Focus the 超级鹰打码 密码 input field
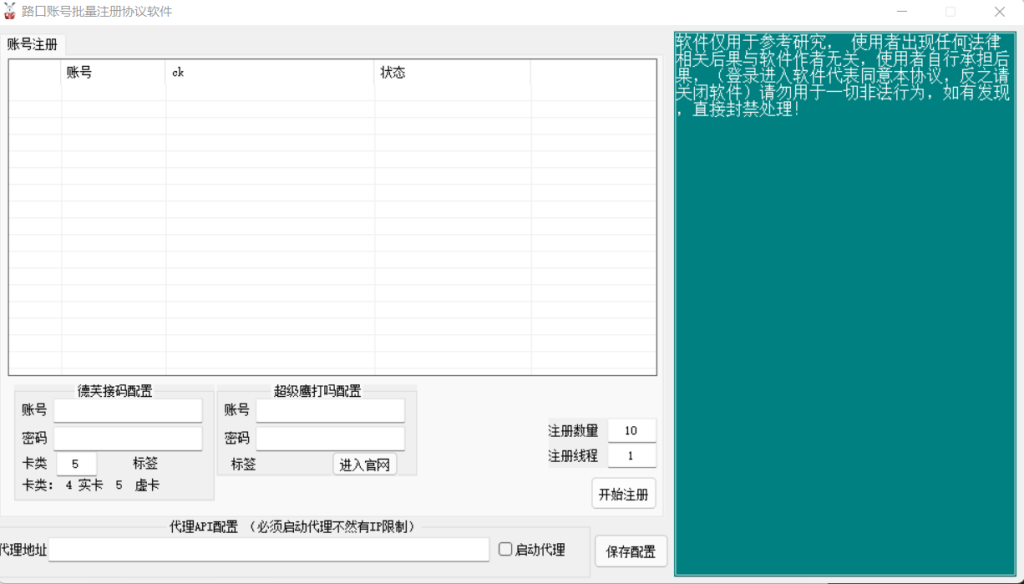Viewport: 1024px width, 584px height. coord(330,438)
